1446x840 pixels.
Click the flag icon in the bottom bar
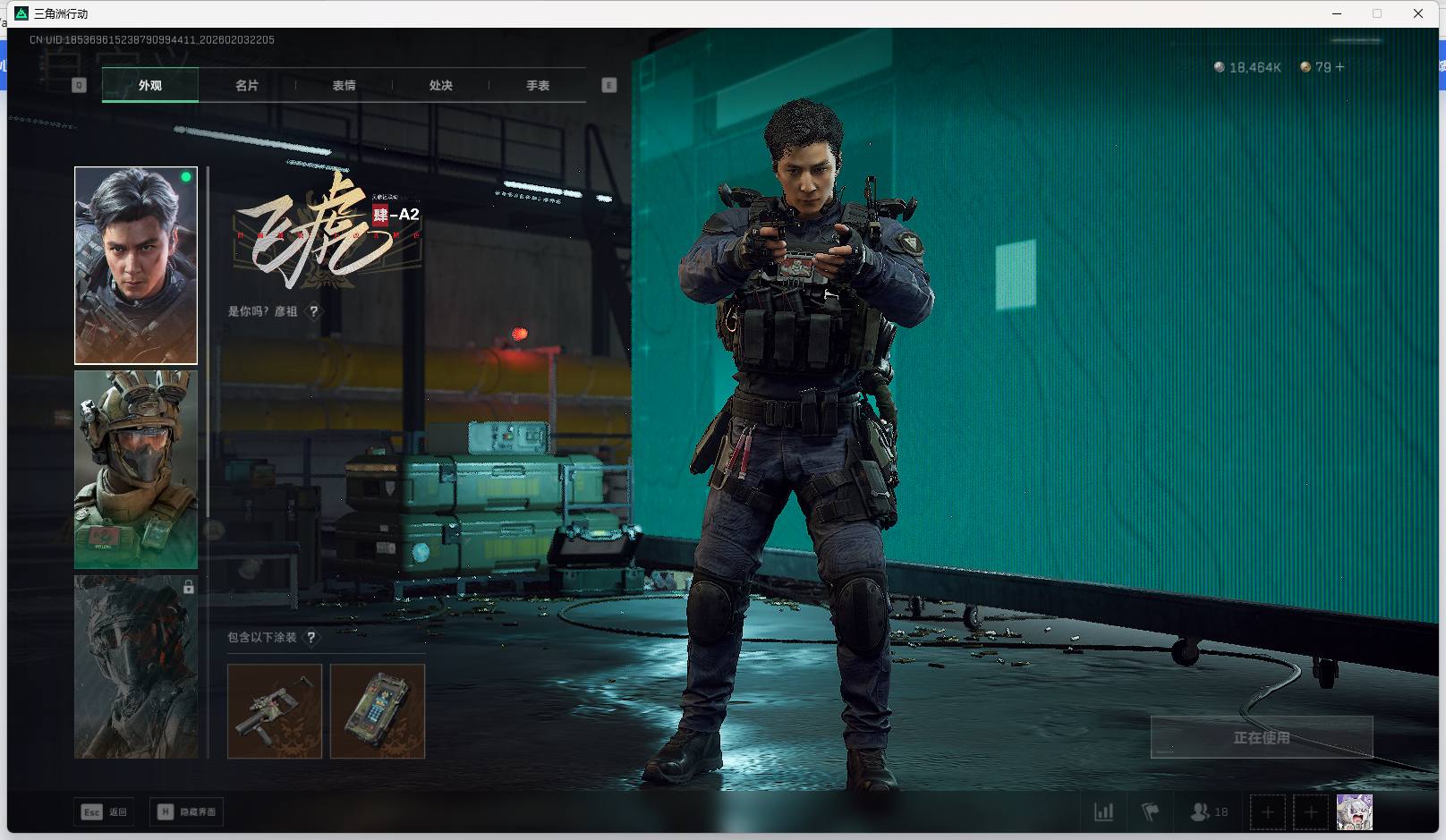(x=1150, y=812)
